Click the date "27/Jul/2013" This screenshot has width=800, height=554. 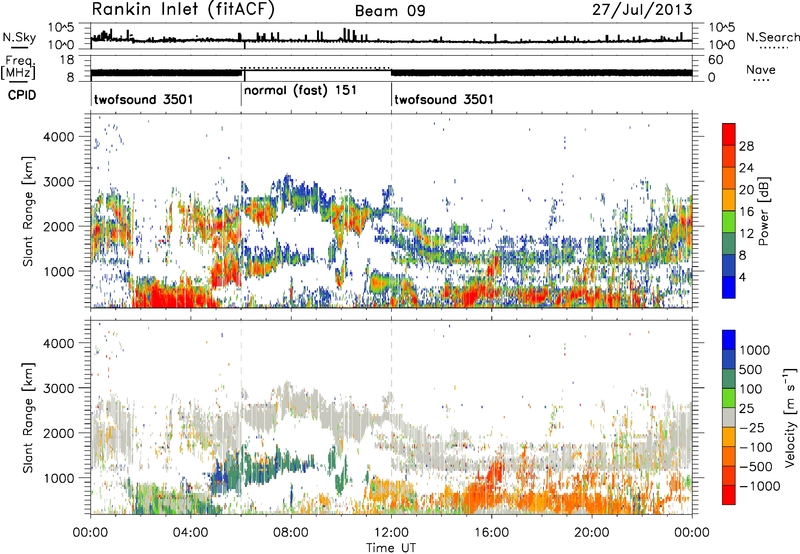[642, 10]
